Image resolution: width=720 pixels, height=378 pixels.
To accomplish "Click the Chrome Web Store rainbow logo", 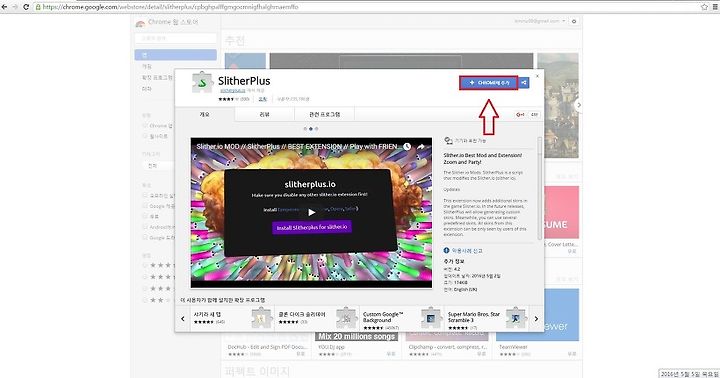I will click(140, 23).
